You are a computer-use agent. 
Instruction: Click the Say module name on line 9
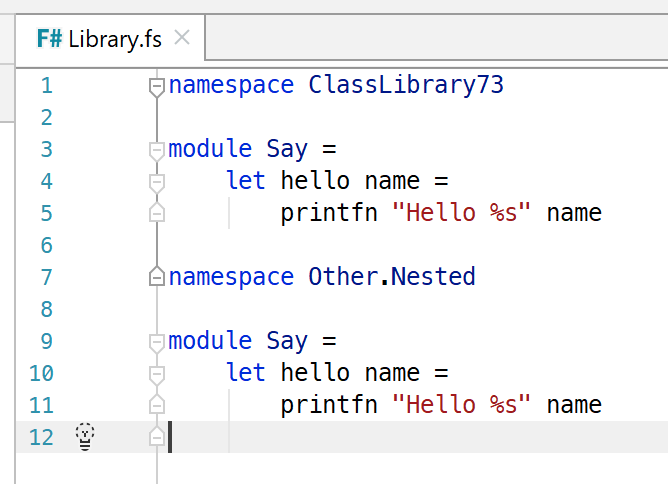(287, 342)
